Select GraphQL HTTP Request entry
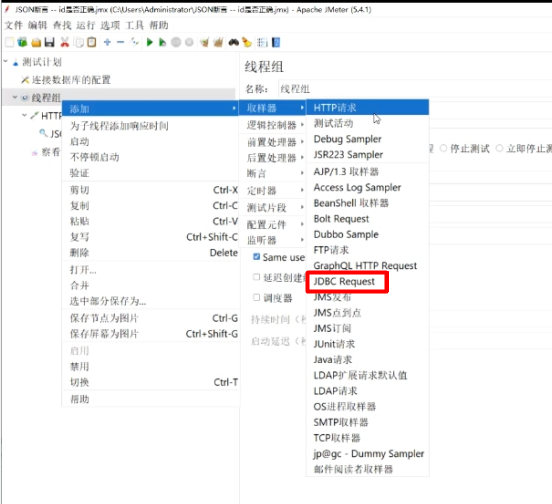The height and width of the screenshot is (504, 552). click(x=368, y=266)
